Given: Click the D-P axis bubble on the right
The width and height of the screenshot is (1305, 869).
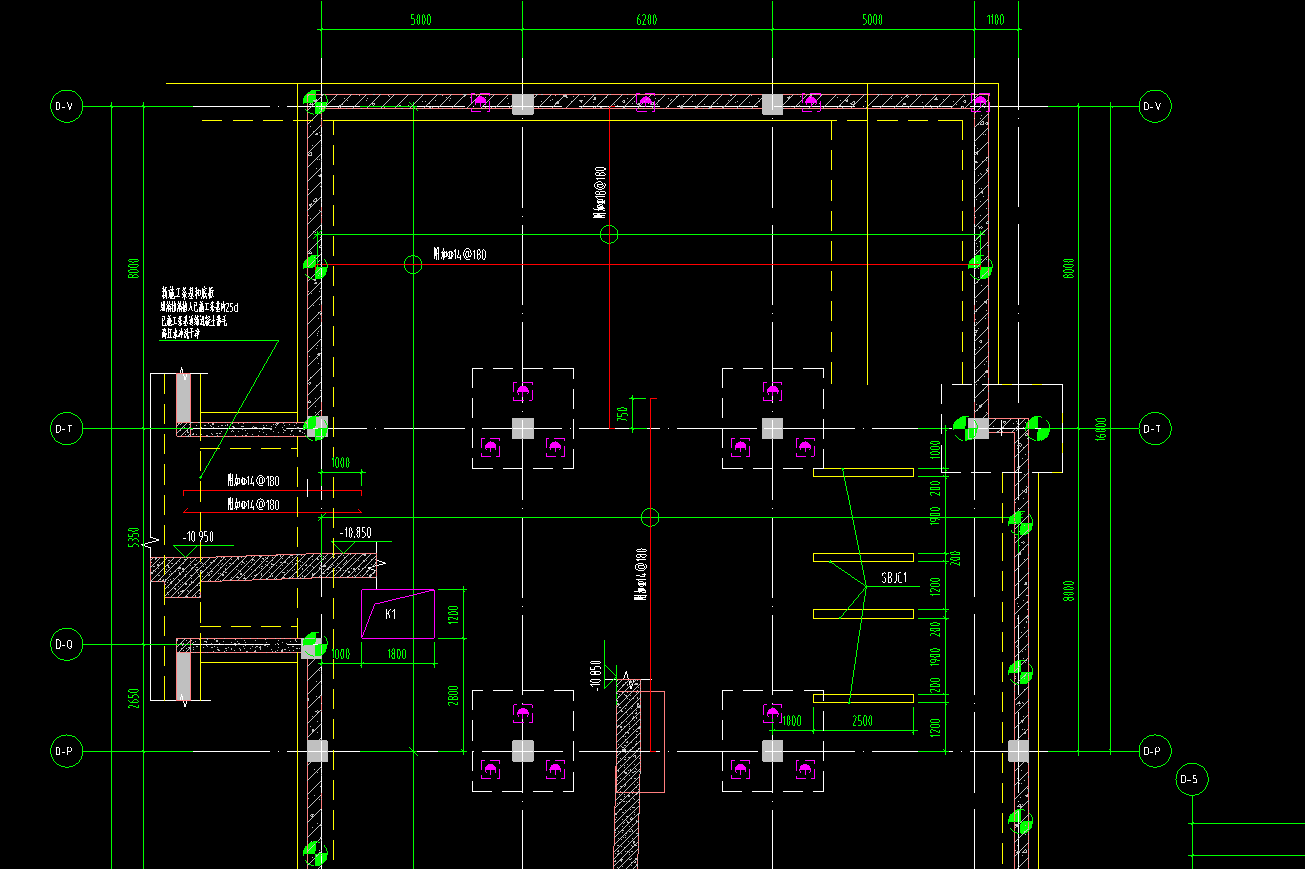Looking at the screenshot, I should [1154, 751].
